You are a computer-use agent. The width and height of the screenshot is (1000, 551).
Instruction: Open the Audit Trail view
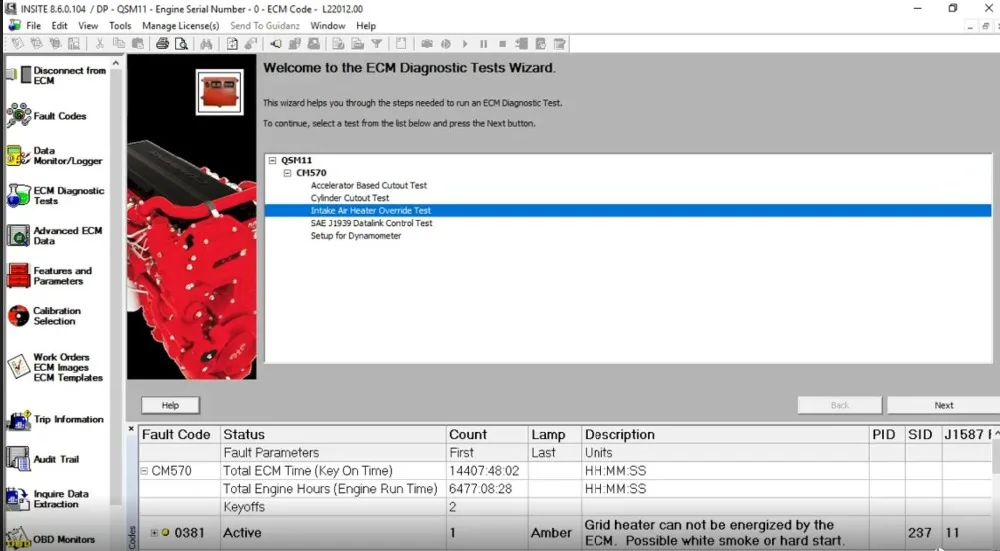point(43,459)
